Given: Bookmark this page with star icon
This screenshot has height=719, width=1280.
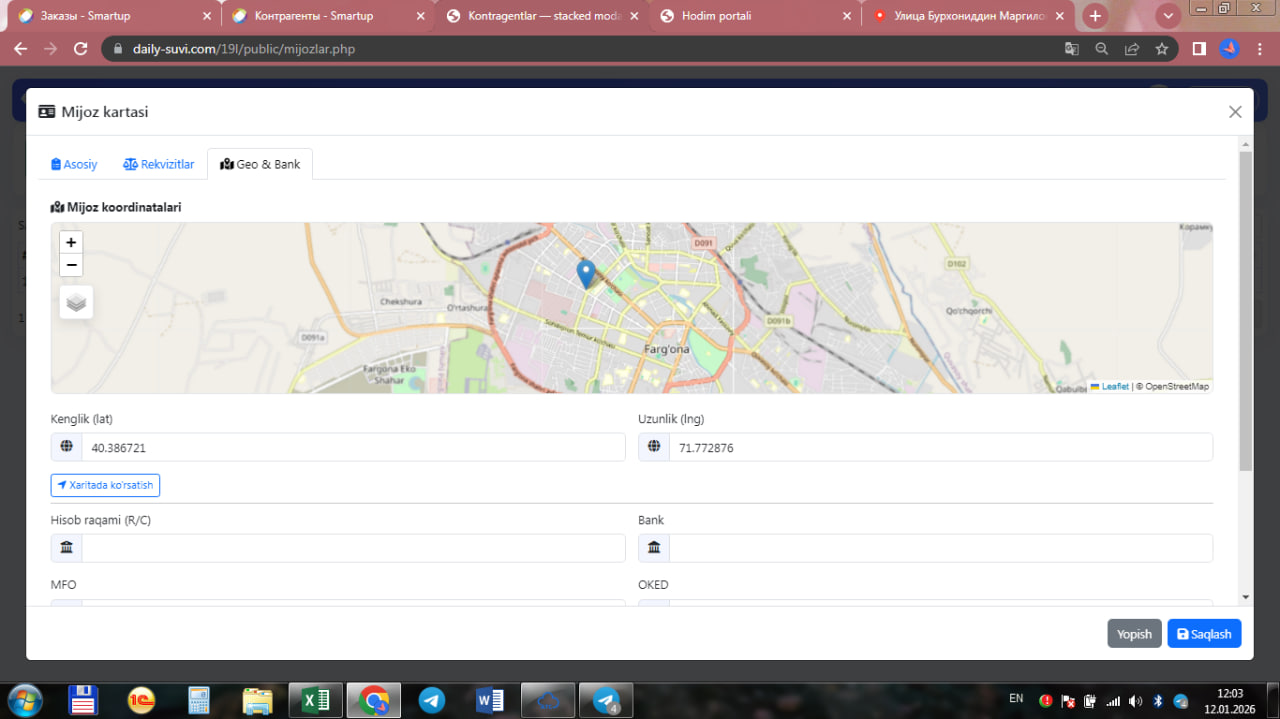Looking at the screenshot, I should point(1161,48).
